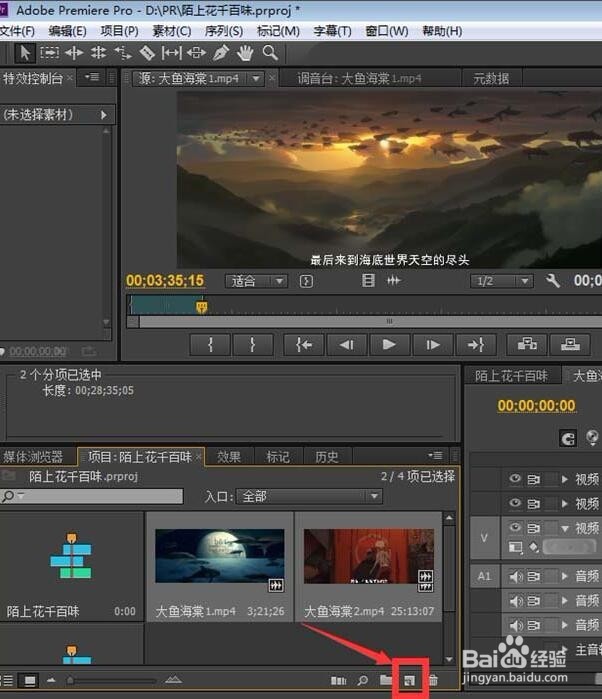The height and width of the screenshot is (699, 602).
Task: Mute the A1 audio track speaker
Action: point(515,576)
